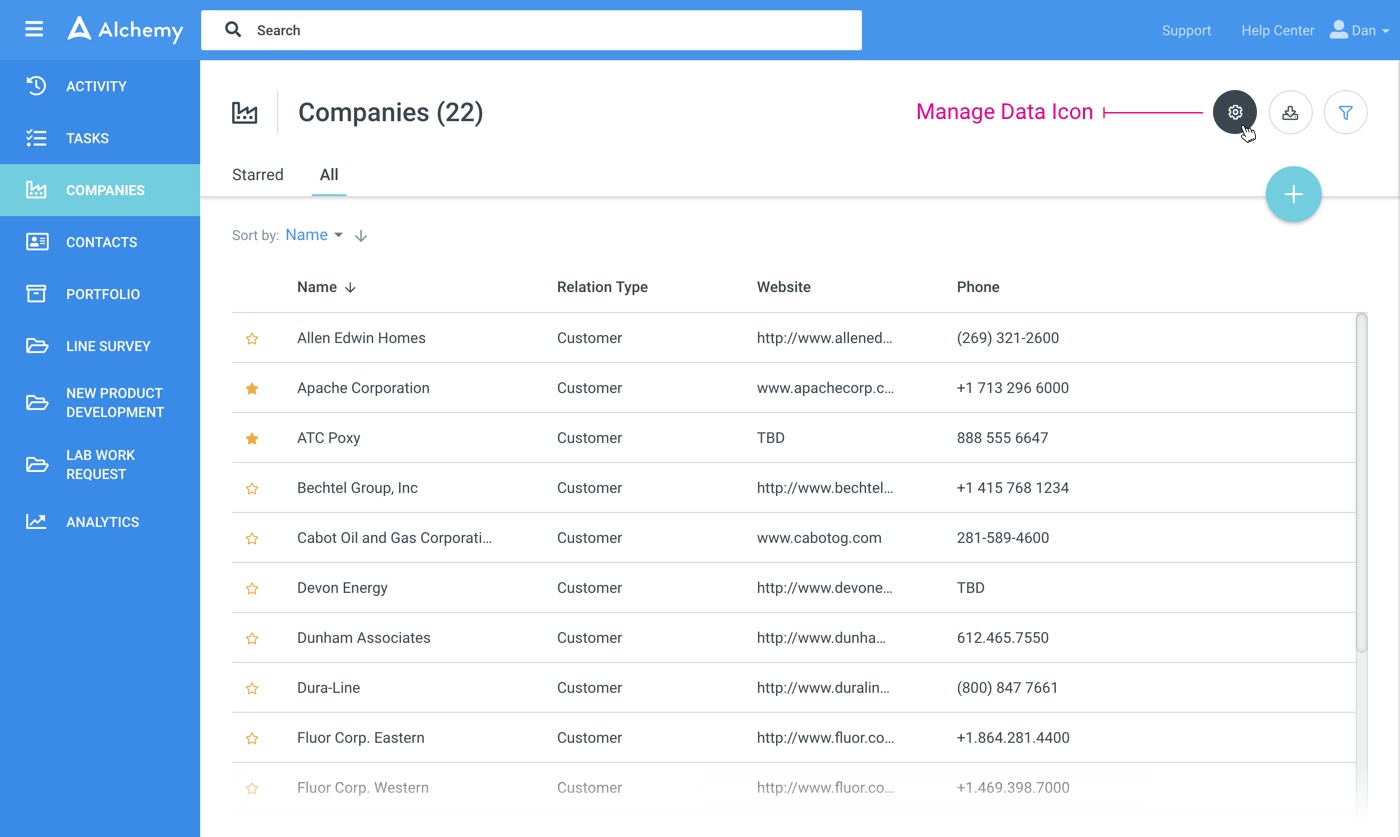The width and height of the screenshot is (1400, 837).
Task: Go to Portfolio in the sidebar
Action: (x=100, y=294)
